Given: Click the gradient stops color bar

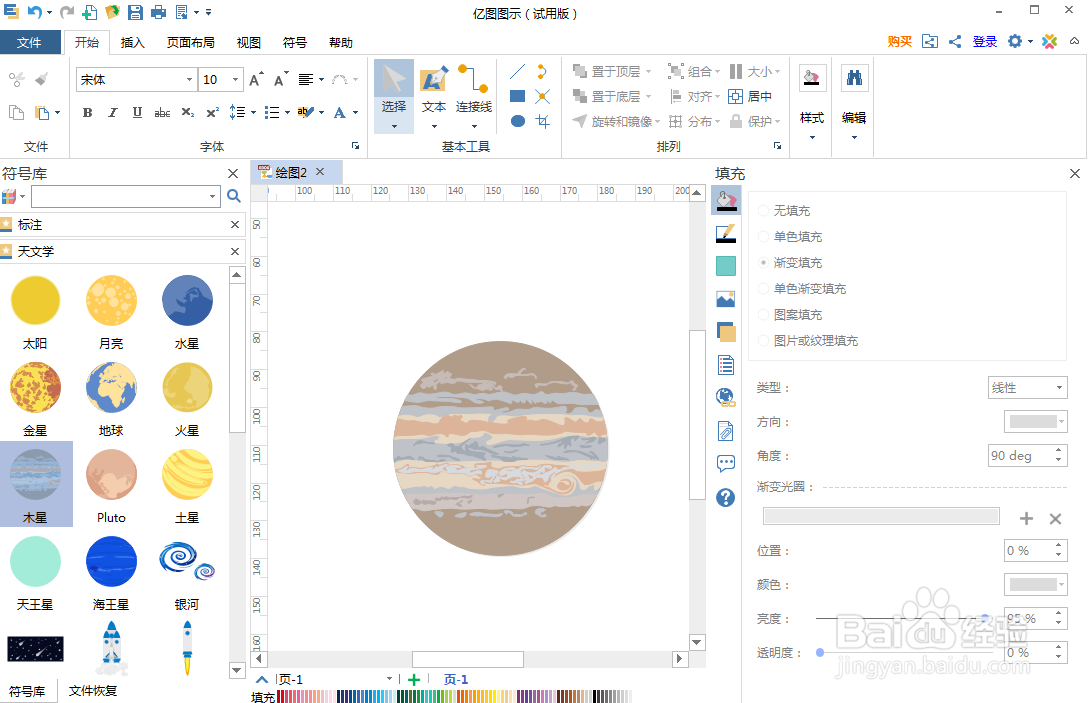Looking at the screenshot, I should (x=881, y=515).
